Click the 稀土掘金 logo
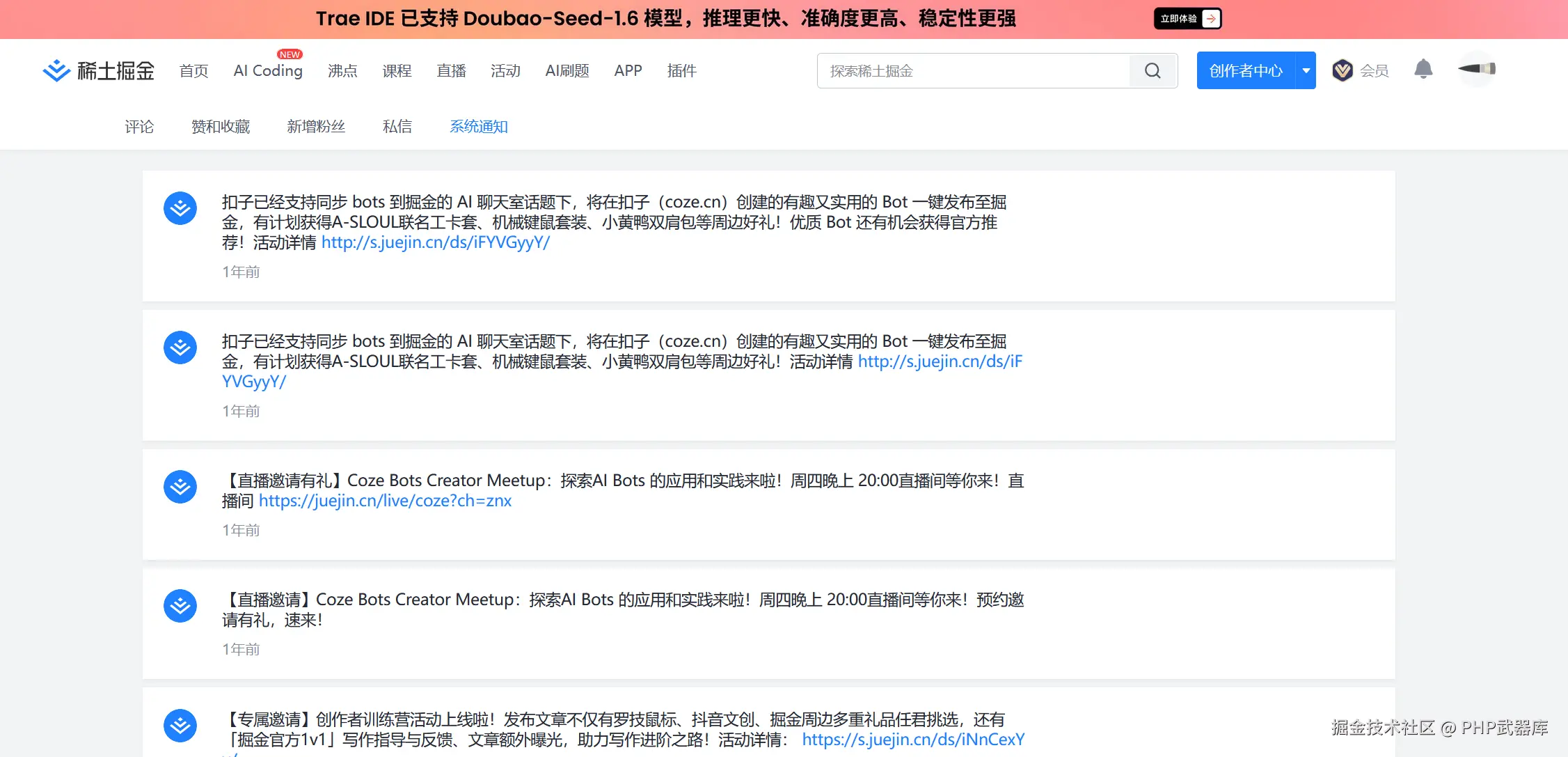The height and width of the screenshot is (757, 1568). pos(97,70)
